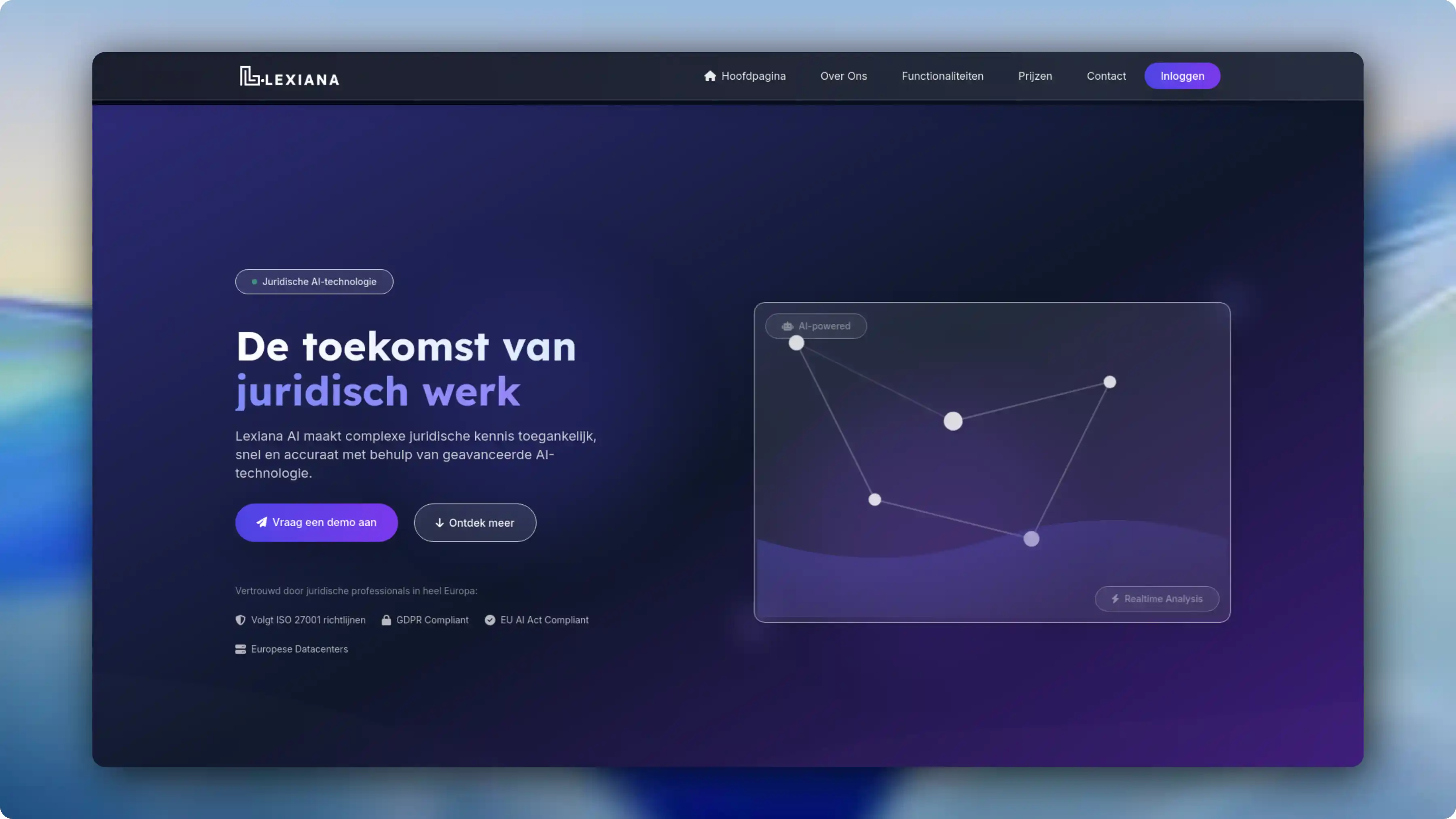The height and width of the screenshot is (819, 1456).
Task: Click the shield icon by ISO 27001 richtlijnen
Action: pos(240,620)
